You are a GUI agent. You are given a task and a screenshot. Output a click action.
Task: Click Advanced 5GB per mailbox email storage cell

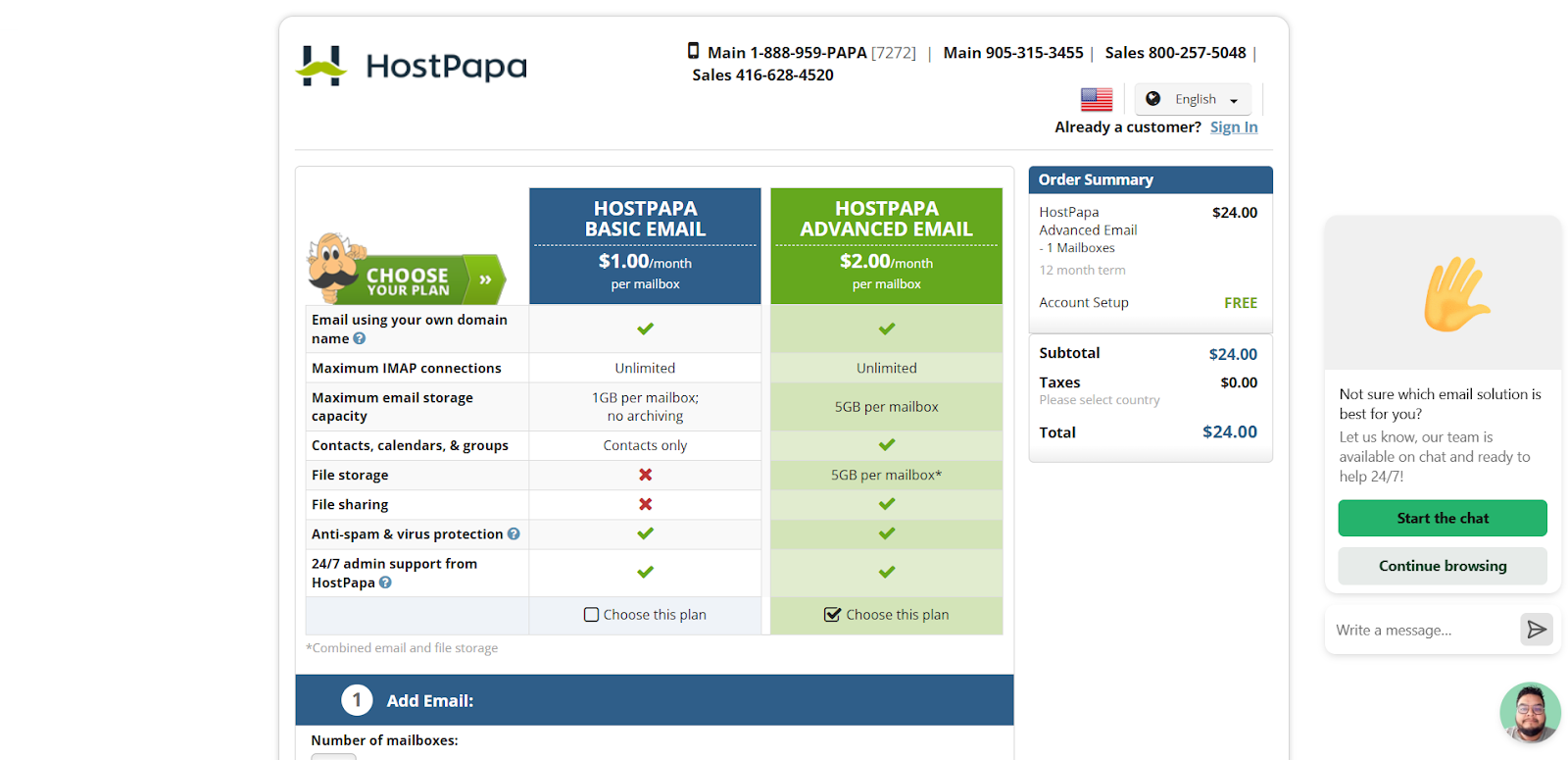(x=887, y=407)
